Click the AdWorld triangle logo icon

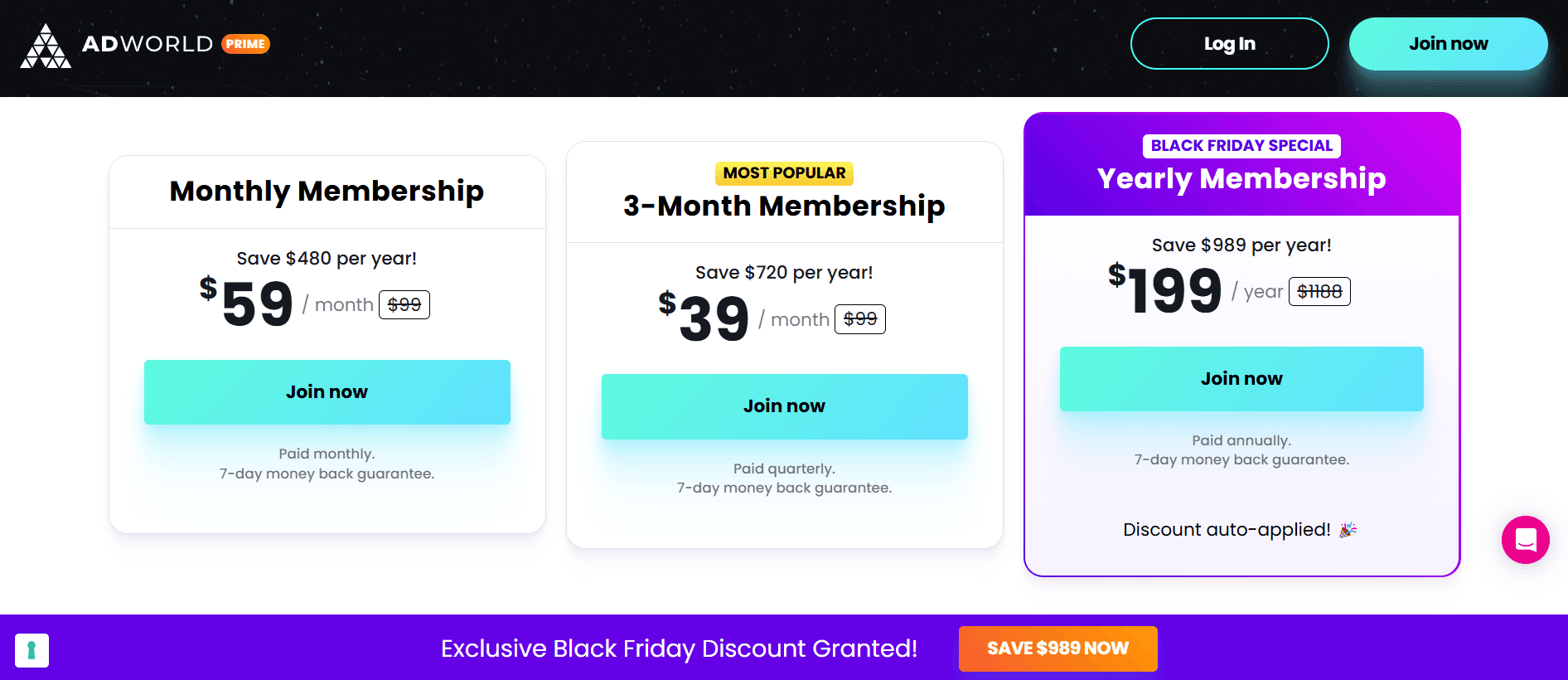46,46
